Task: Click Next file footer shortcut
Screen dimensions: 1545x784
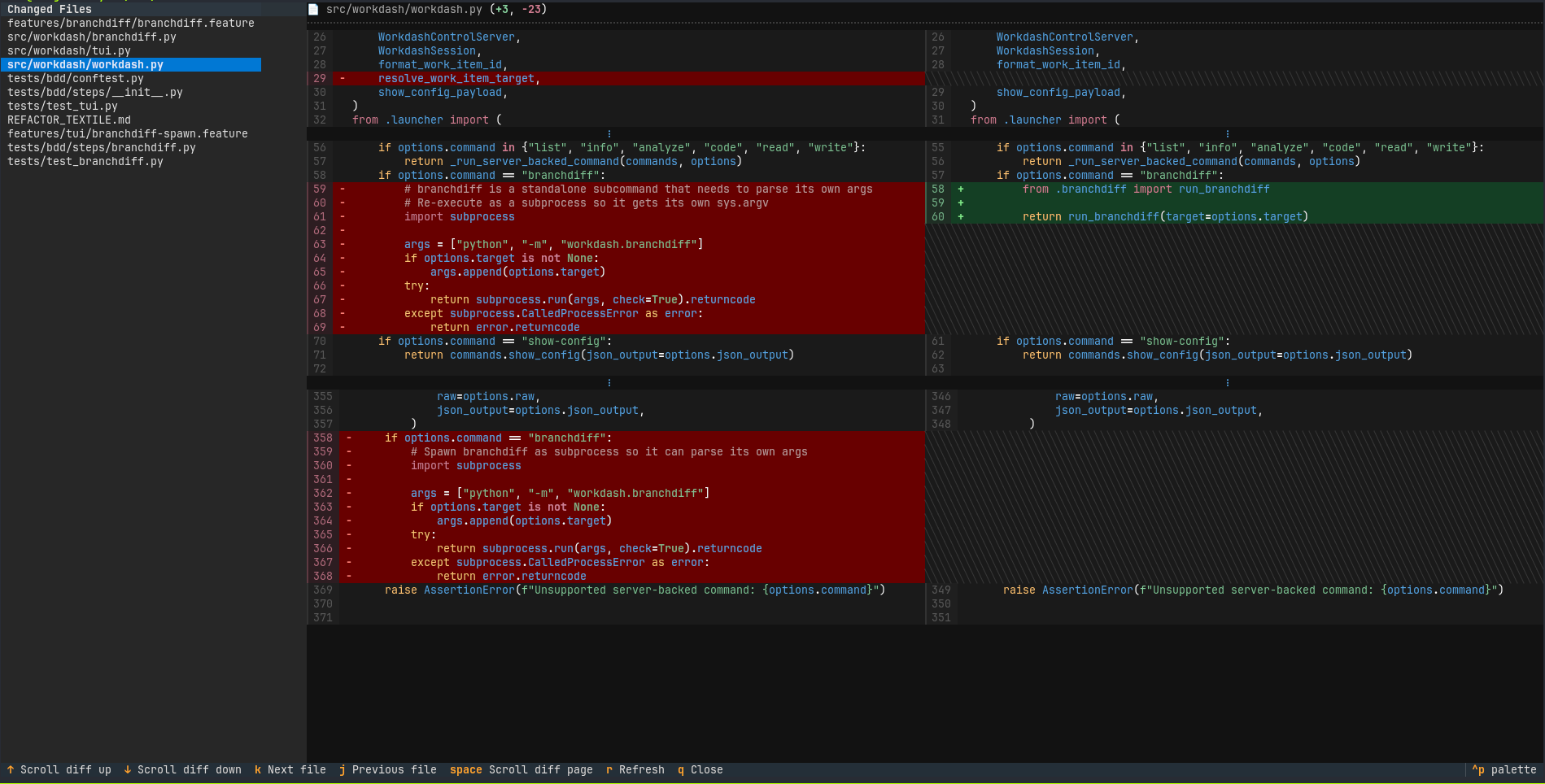Action: click(290, 770)
